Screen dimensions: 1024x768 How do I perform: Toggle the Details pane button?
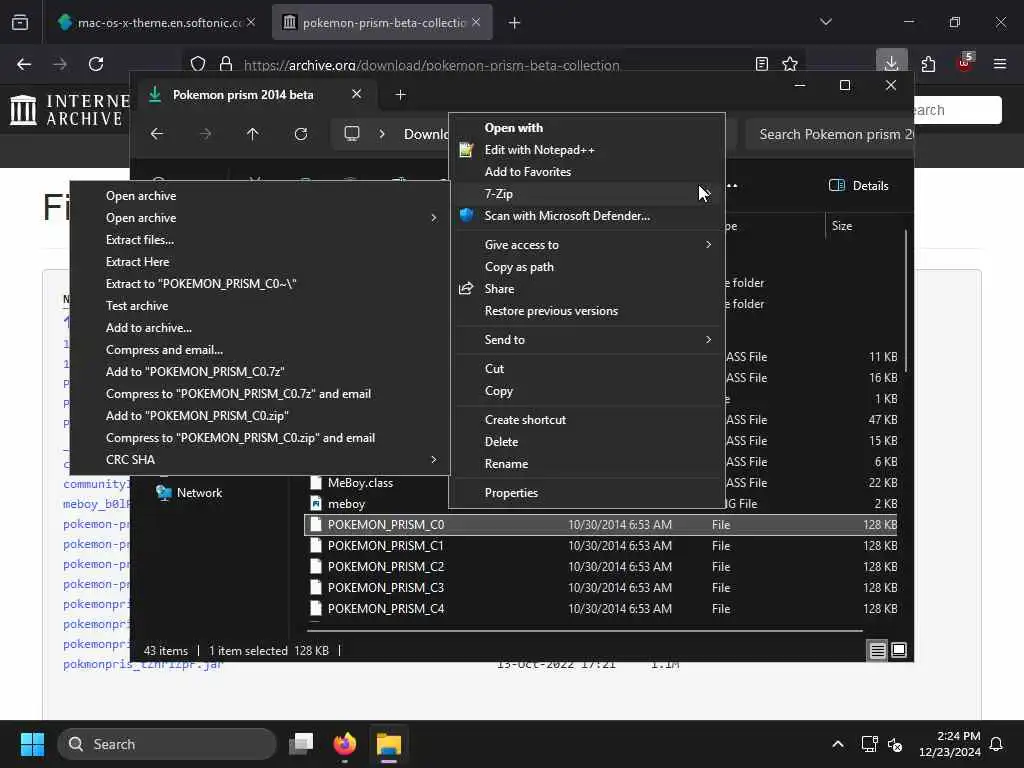(859, 185)
